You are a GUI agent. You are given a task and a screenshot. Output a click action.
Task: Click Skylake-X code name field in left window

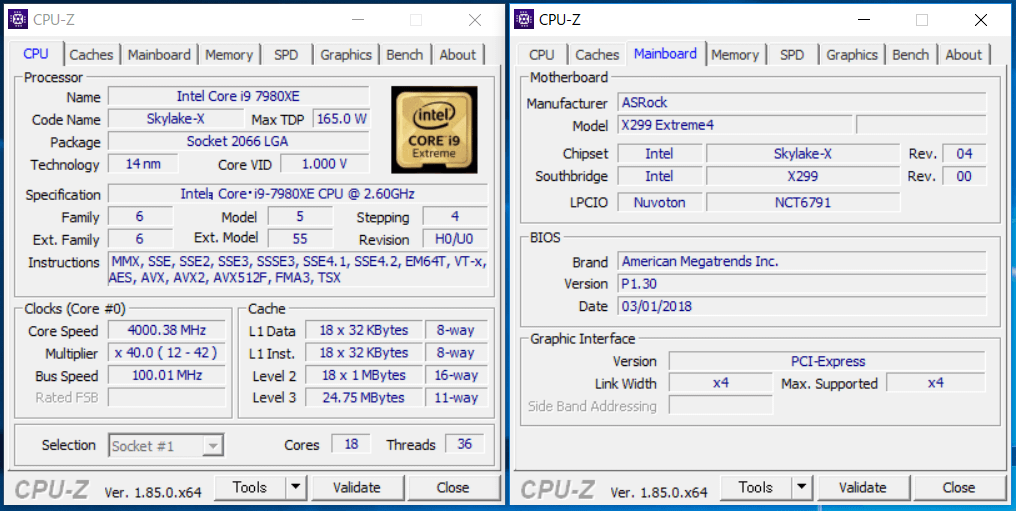(x=176, y=119)
